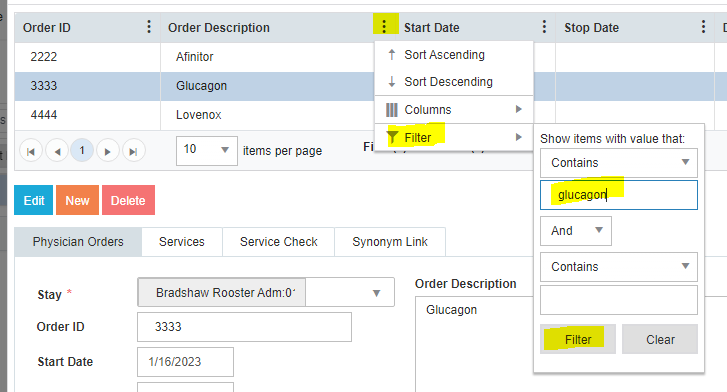
Task: Switch to Service Check tab
Action: (279, 242)
